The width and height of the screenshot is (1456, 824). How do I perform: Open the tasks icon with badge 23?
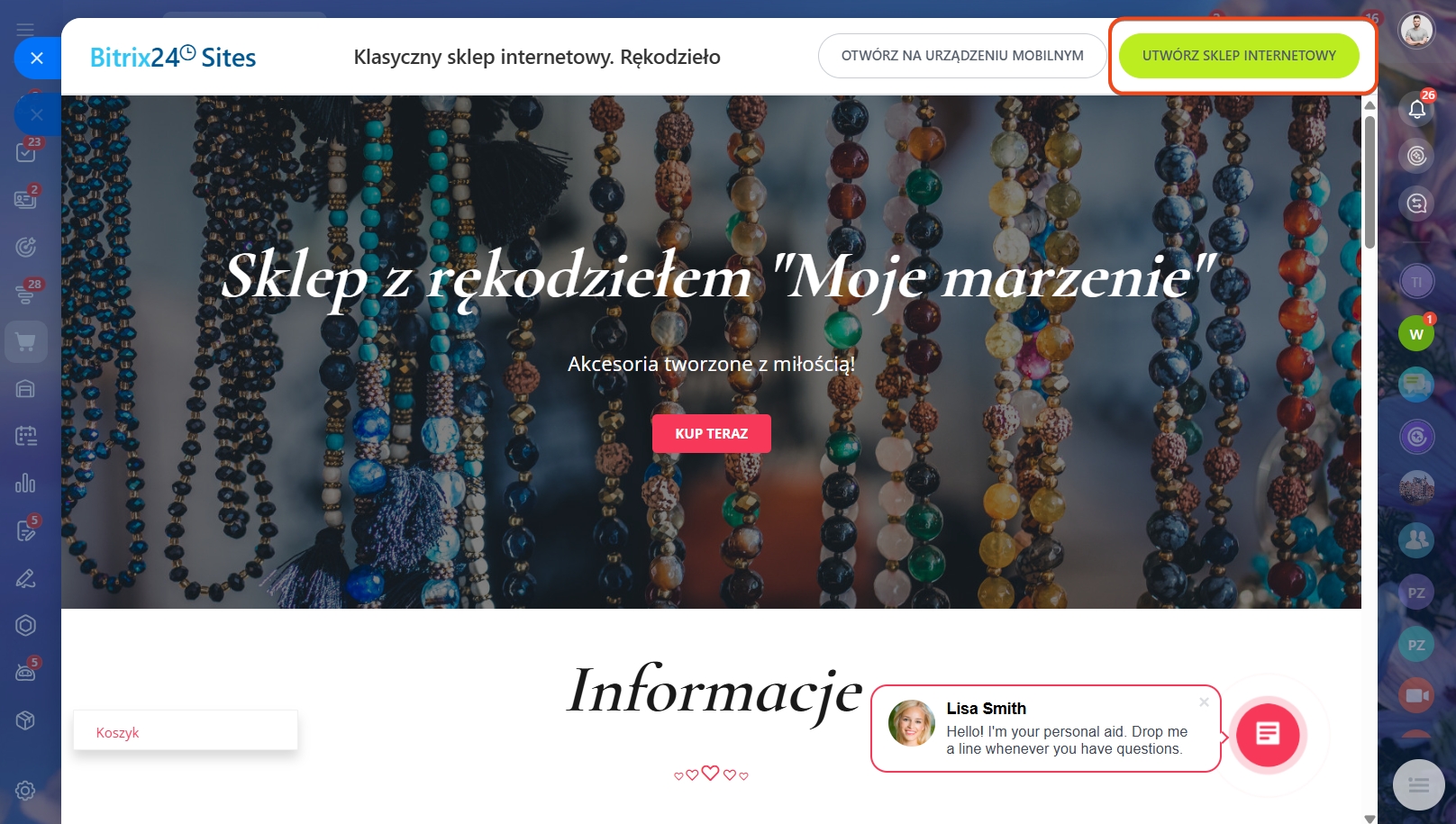point(26,151)
